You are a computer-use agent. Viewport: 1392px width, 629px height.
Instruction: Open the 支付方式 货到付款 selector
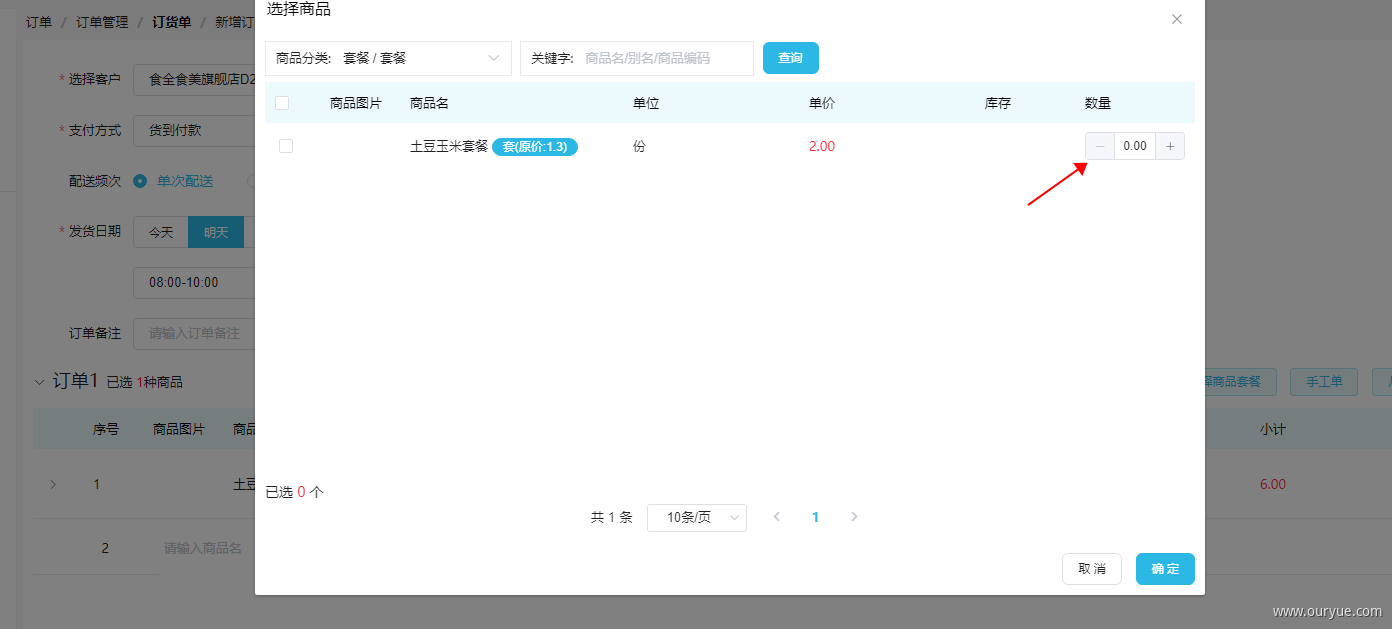[194, 130]
